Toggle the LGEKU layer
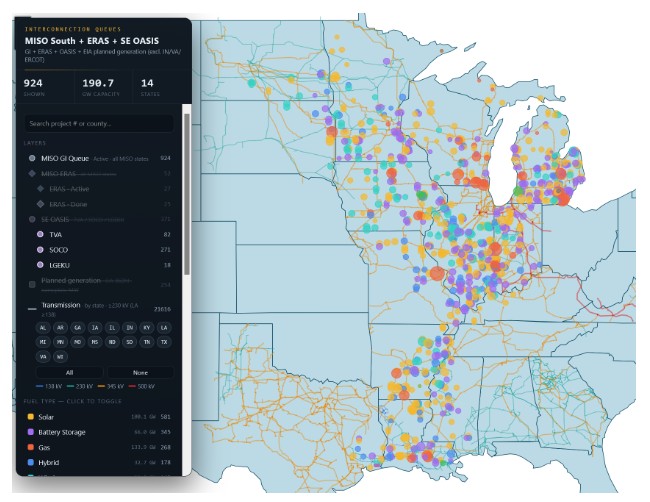 pyautogui.click(x=103, y=265)
